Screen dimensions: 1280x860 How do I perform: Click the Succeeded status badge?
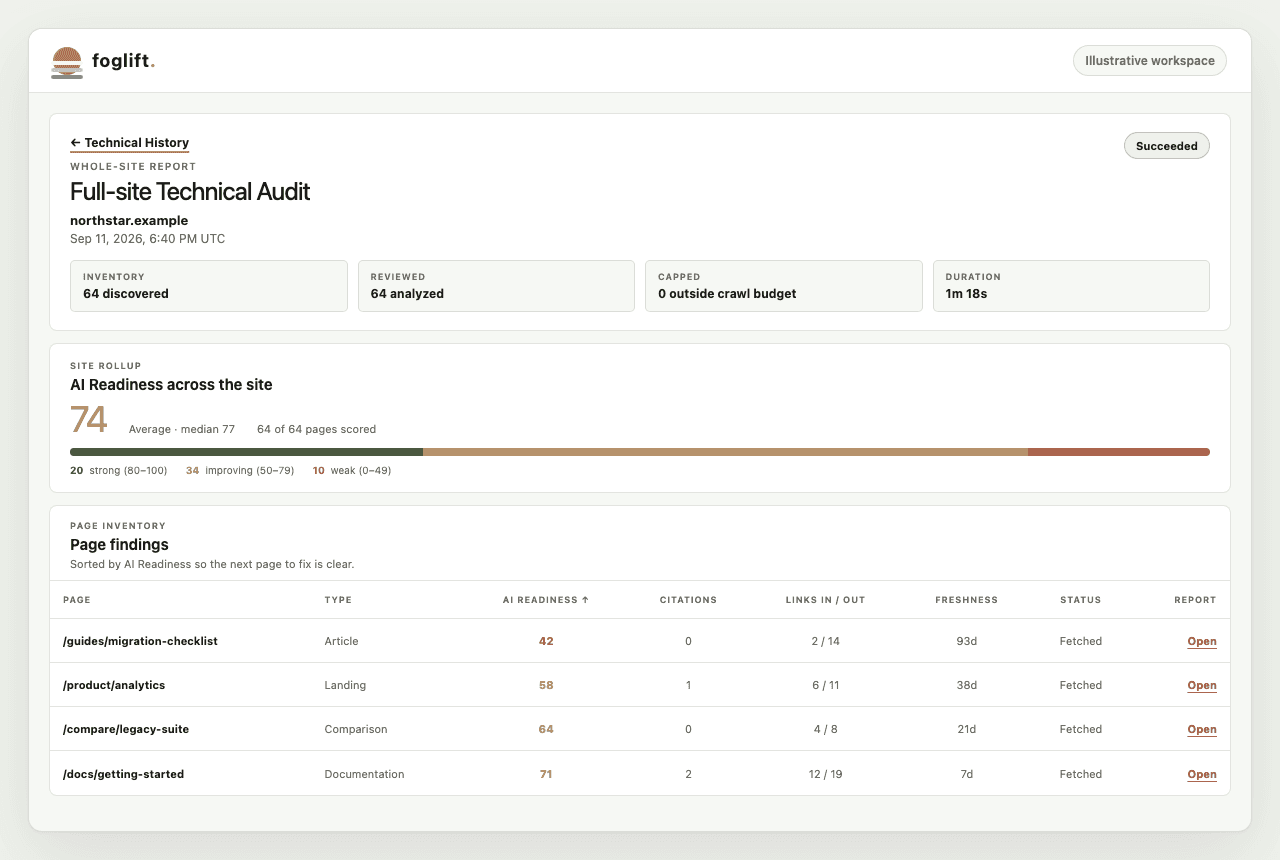click(1167, 146)
